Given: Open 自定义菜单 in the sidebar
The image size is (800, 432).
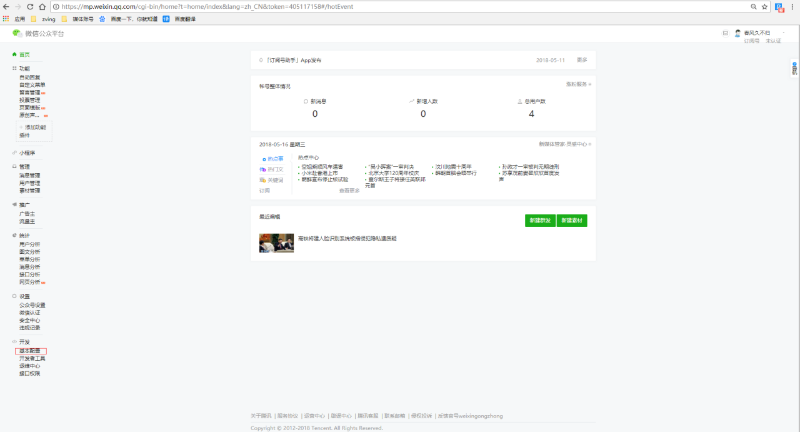Looking at the screenshot, I should (32, 85).
